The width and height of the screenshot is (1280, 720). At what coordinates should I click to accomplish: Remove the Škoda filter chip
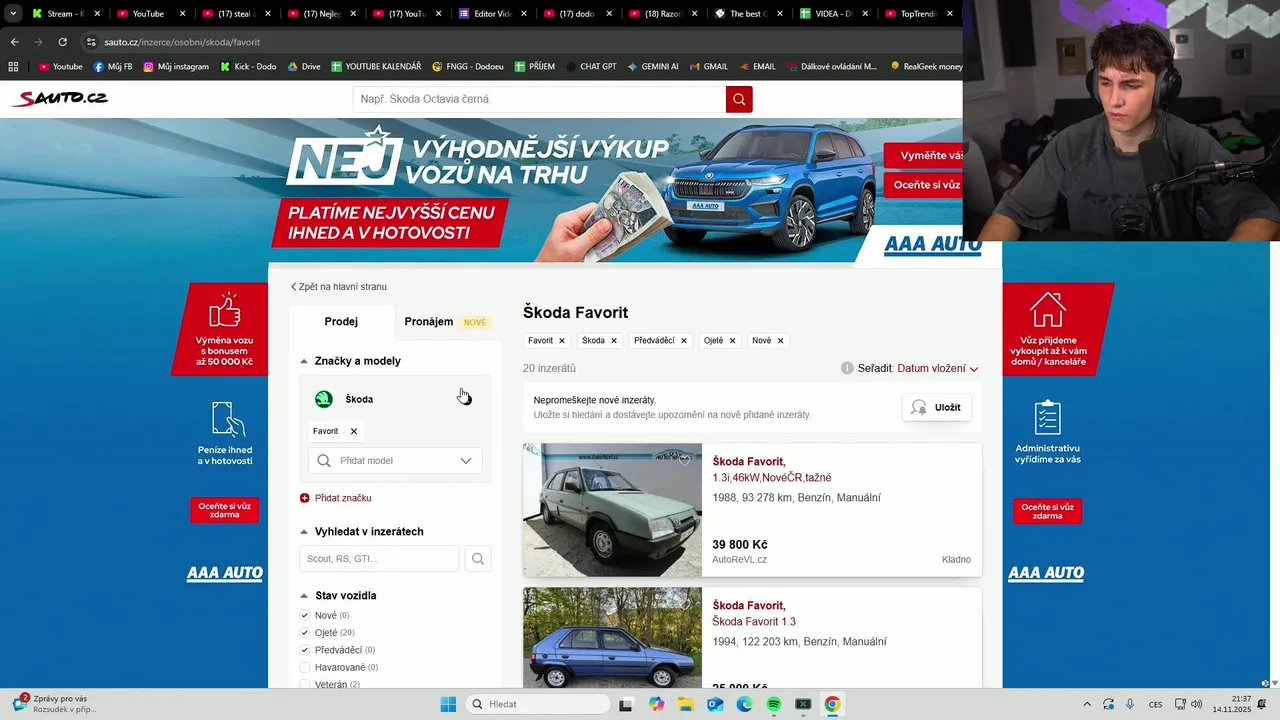click(614, 341)
